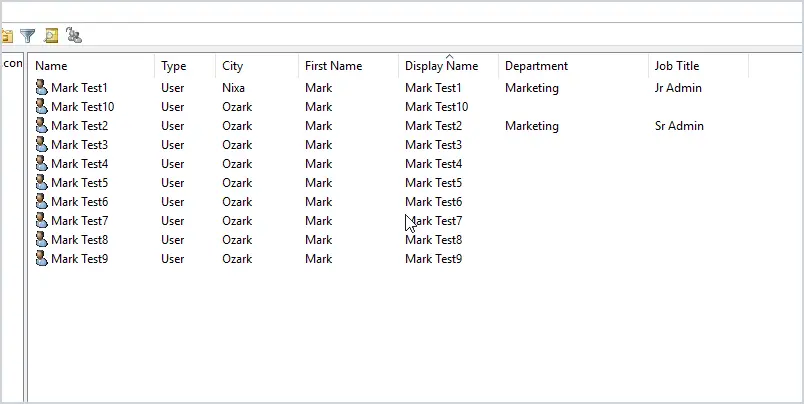Click the First Name column header
Screen dimensions: 804x404
348,66
